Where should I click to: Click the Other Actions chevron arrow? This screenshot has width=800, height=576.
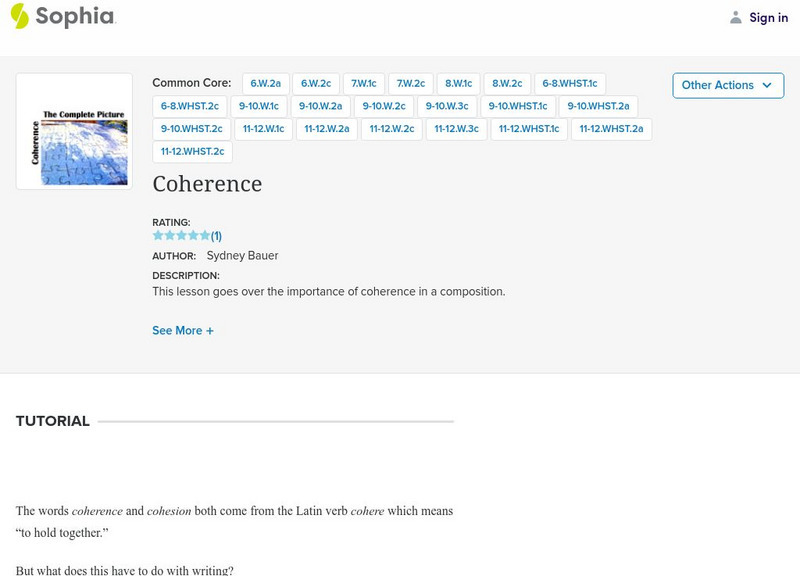pyautogui.click(x=767, y=85)
